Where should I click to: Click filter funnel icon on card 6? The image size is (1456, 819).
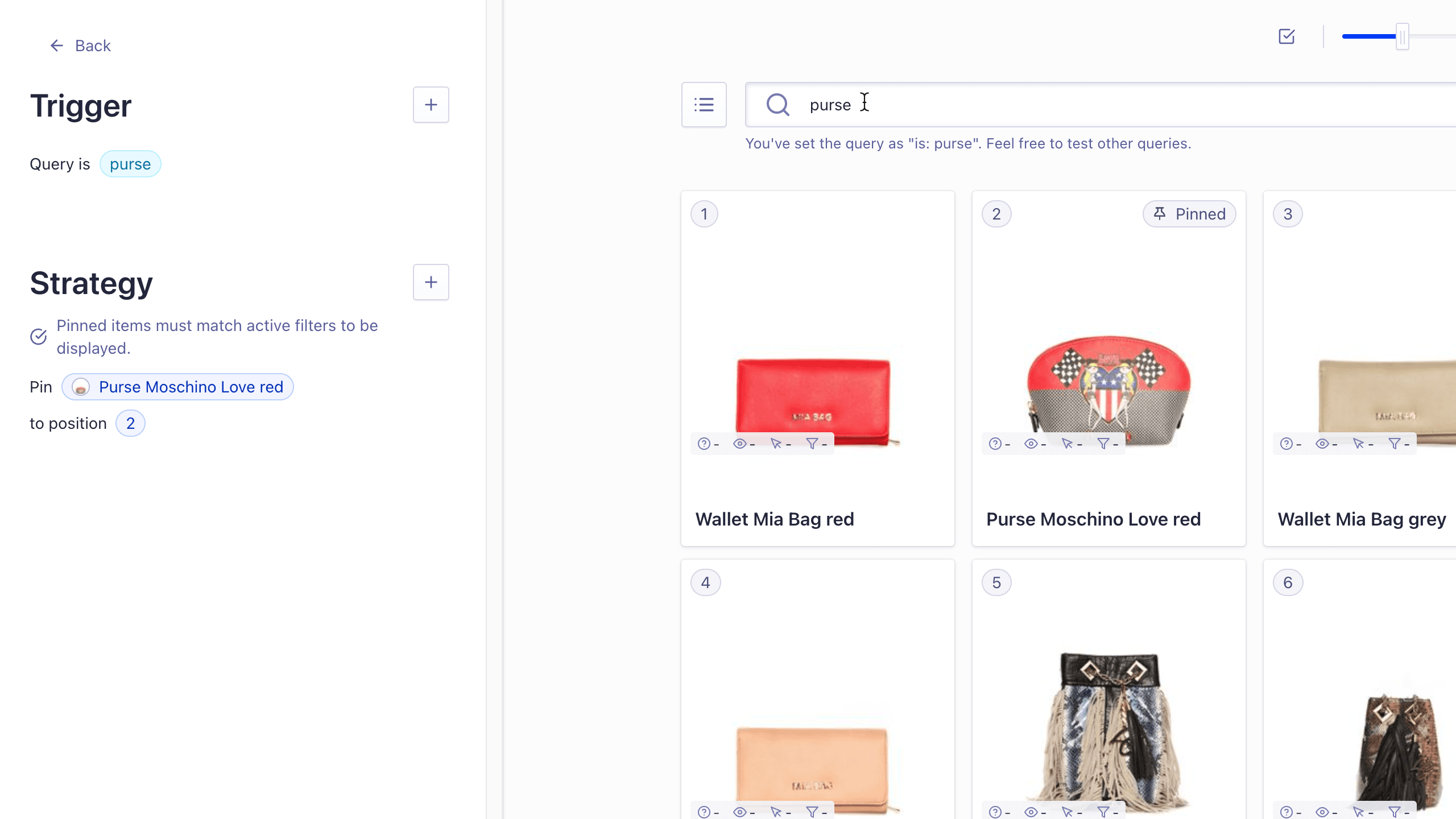[x=1395, y=812]
